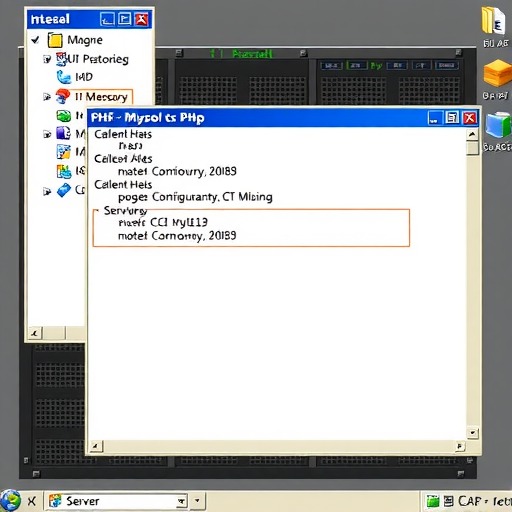
Task: Click the small arrow right of the Server box
Action: pyautogui.click(x=197, y=501)
